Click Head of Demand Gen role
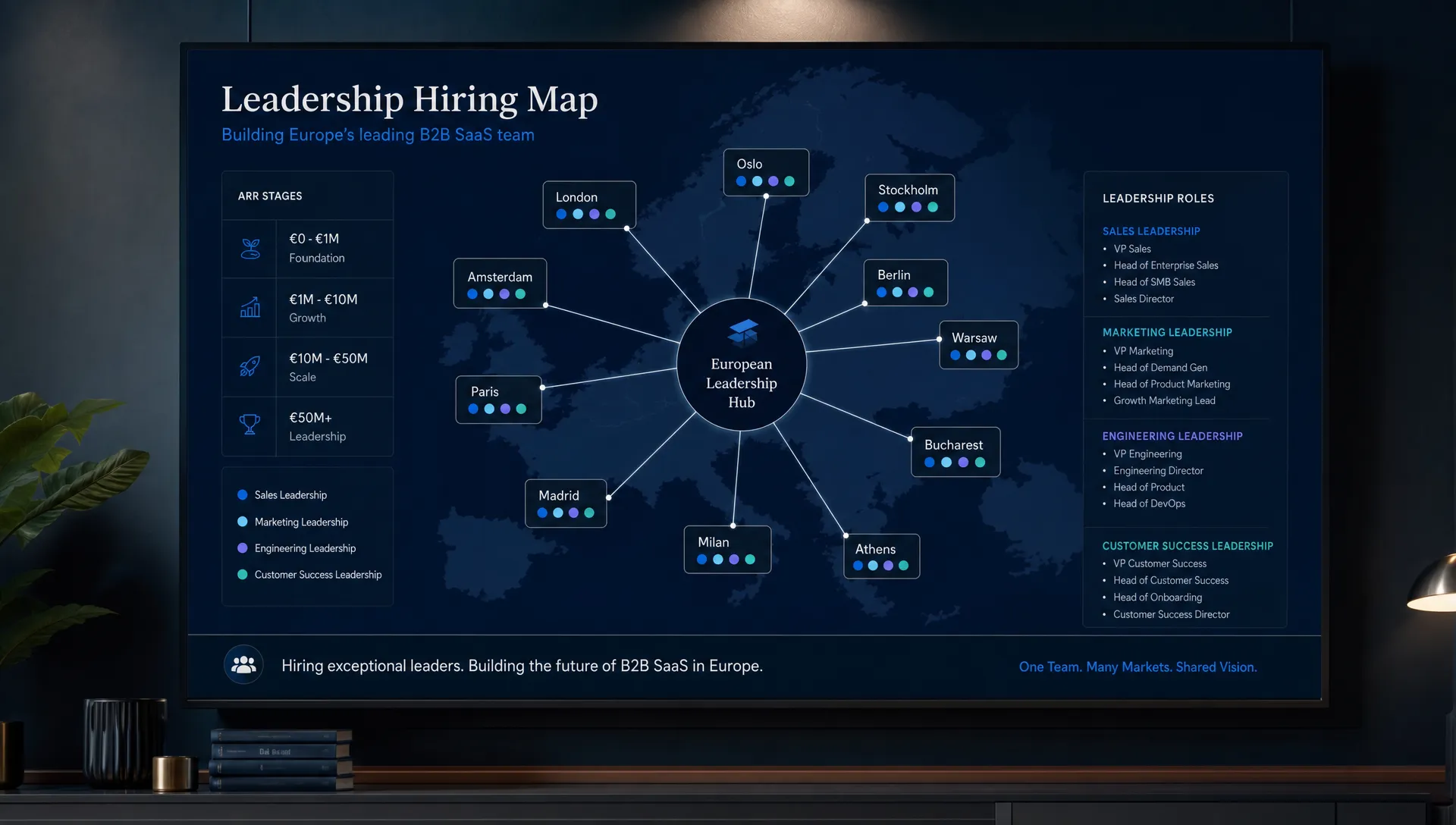Image resolution: width=1456 pixels, height=825 pixels. click(x=1160, y=368)
